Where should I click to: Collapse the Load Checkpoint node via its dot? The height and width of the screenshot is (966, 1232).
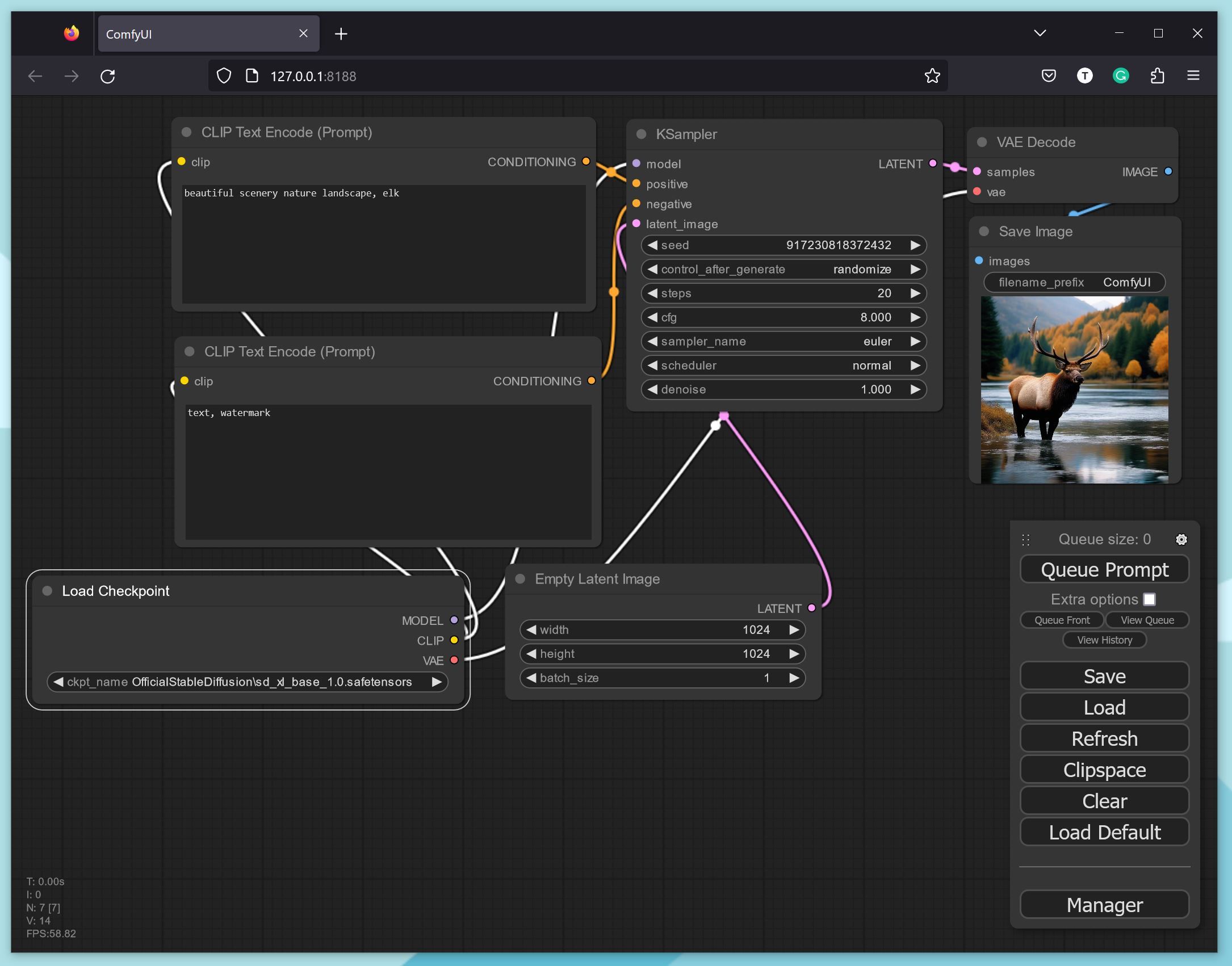click(48, 591)
